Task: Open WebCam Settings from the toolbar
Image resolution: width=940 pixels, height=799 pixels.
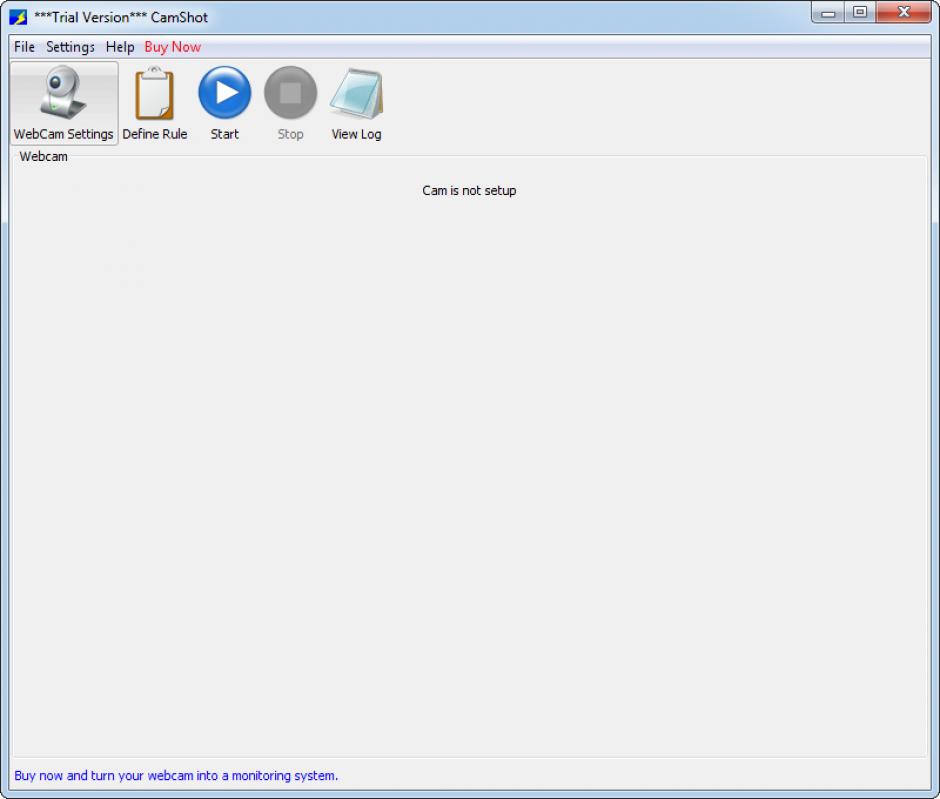Action: [64, 103]
